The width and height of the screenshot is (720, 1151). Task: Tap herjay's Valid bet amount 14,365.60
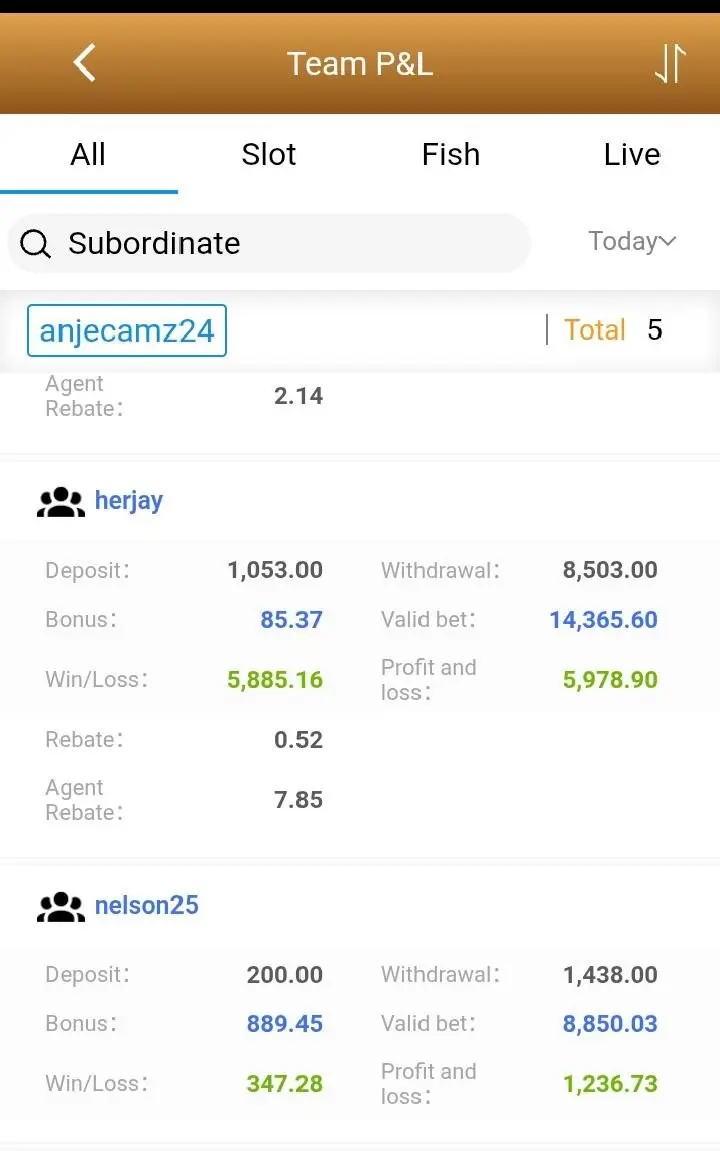pos(603,620)
